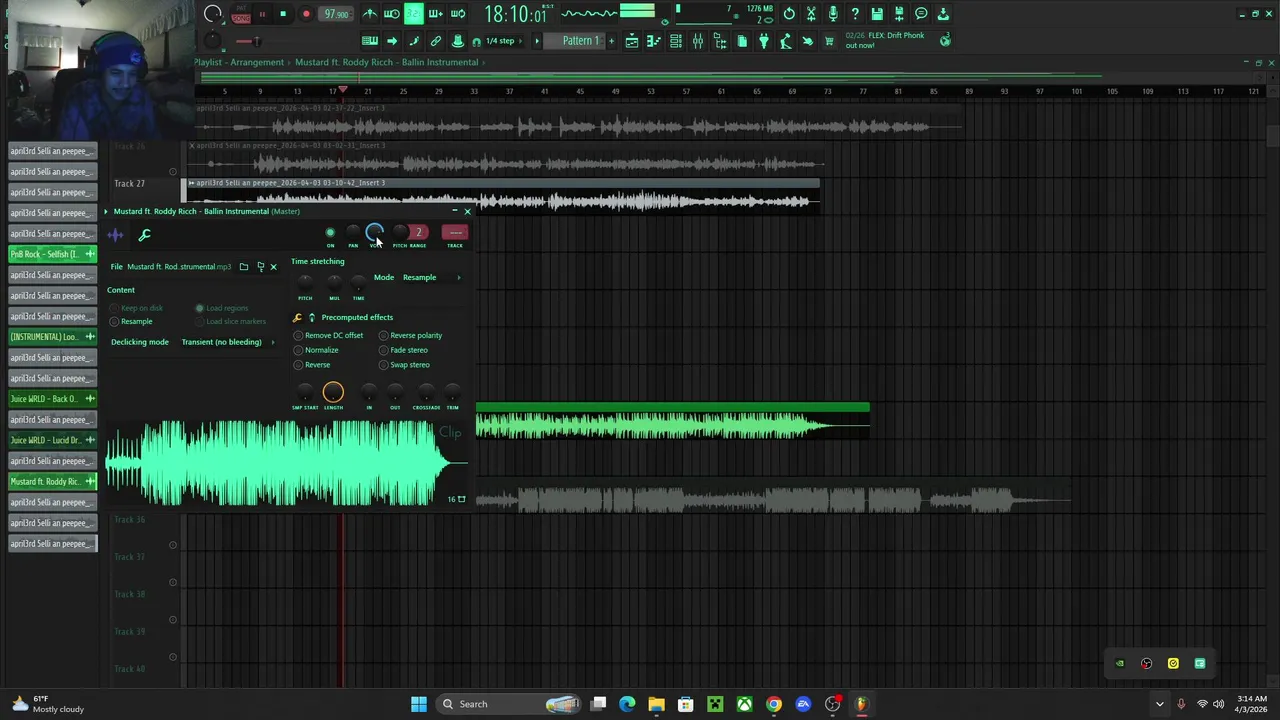Save the project with floppy icon
Screen dimensions: 1280x720
pos(877,14)
